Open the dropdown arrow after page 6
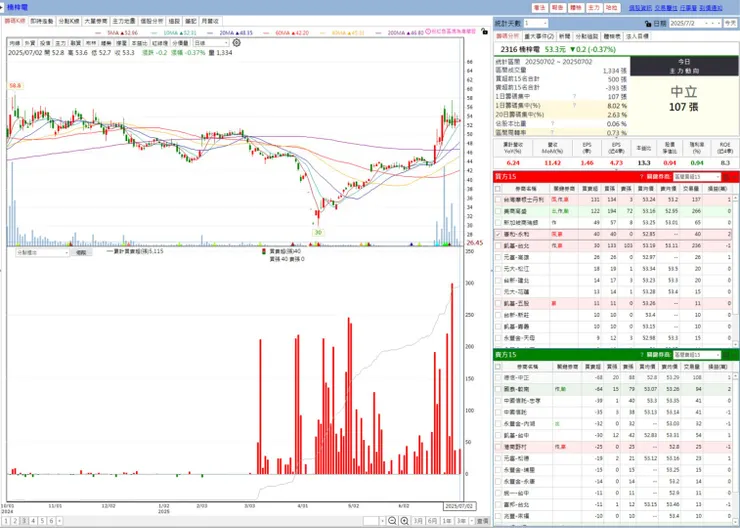740x528 pixels. 59,521
